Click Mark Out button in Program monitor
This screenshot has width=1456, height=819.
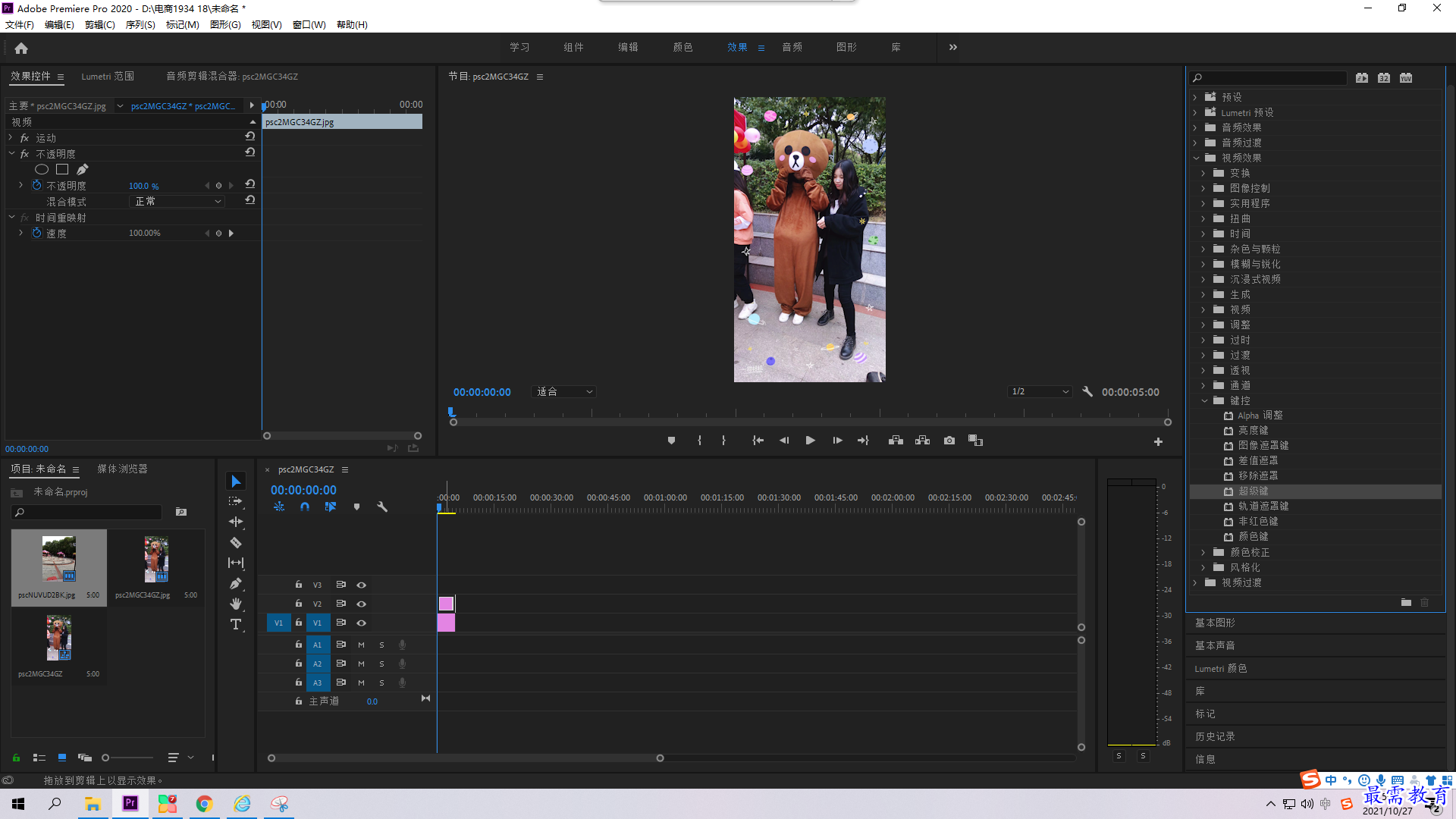pyautogui.click(x=723, y=441)
